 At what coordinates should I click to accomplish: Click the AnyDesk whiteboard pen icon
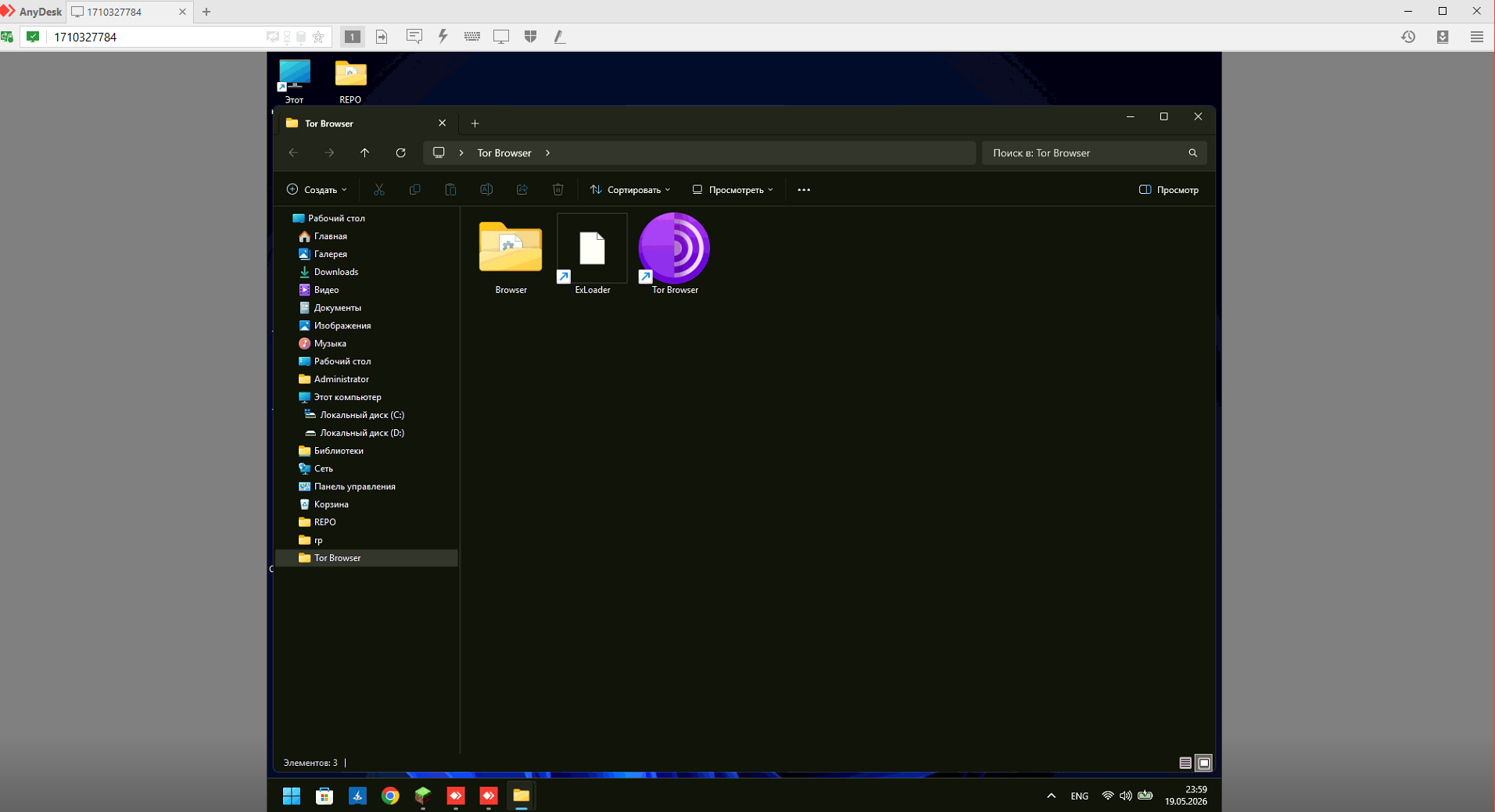pyautogui.click(x=560, y=37)
